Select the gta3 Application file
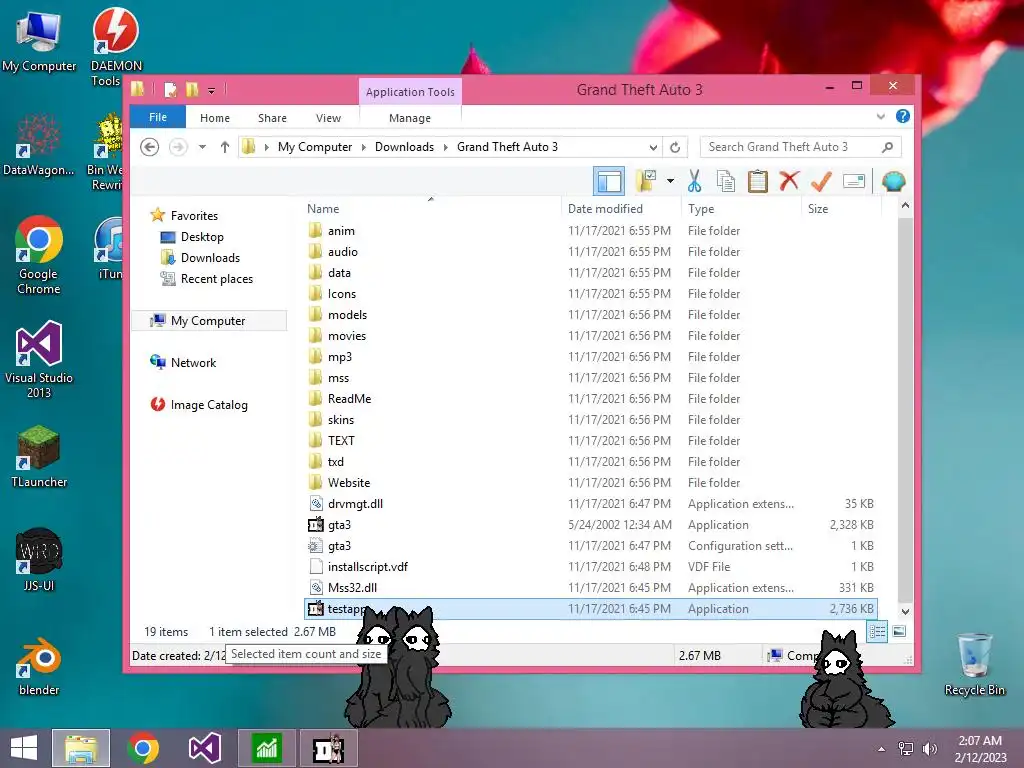The height and width of the screenshot is (768, 1024). click(591, 524)
